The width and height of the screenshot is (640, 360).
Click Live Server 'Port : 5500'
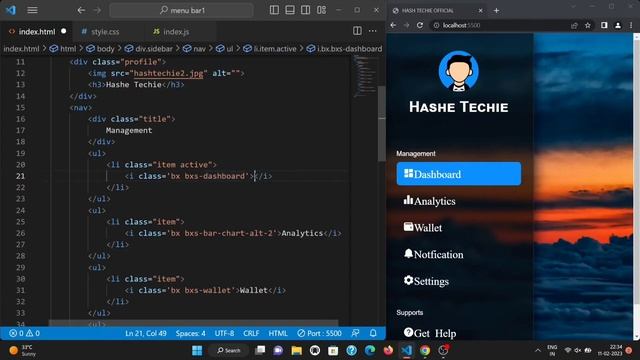click(320, 333)
